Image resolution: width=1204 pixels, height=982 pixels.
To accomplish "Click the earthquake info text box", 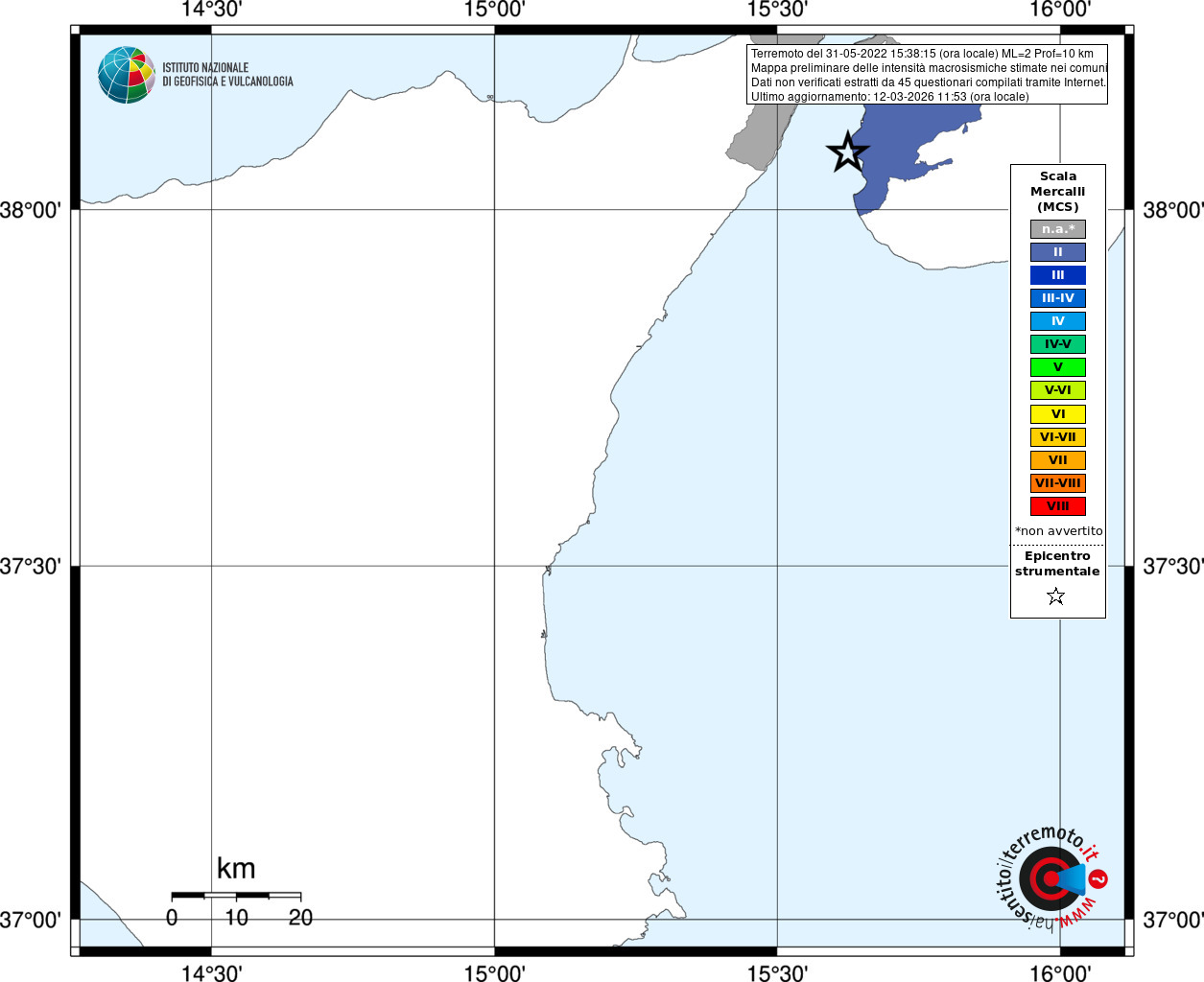I will 928,75.
